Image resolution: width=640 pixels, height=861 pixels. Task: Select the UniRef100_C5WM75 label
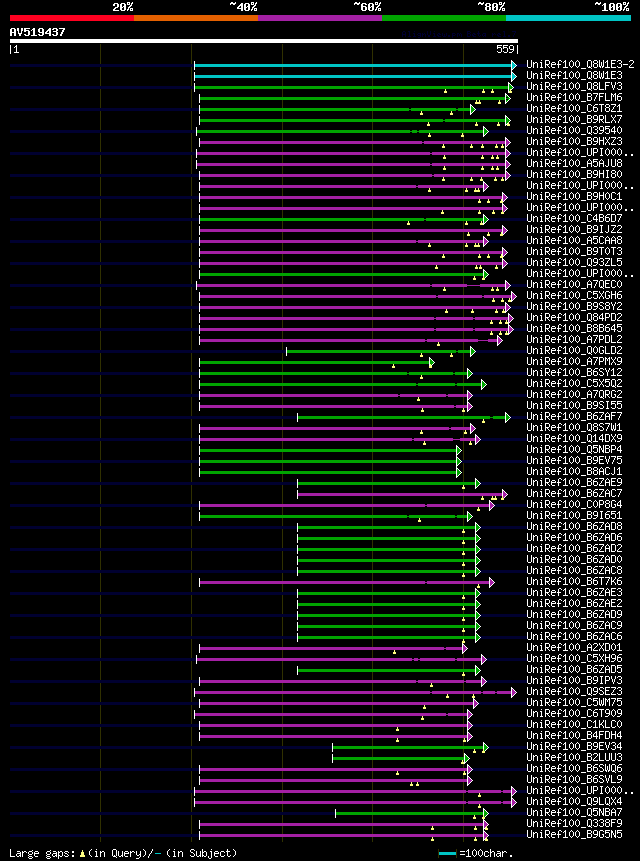575,702
